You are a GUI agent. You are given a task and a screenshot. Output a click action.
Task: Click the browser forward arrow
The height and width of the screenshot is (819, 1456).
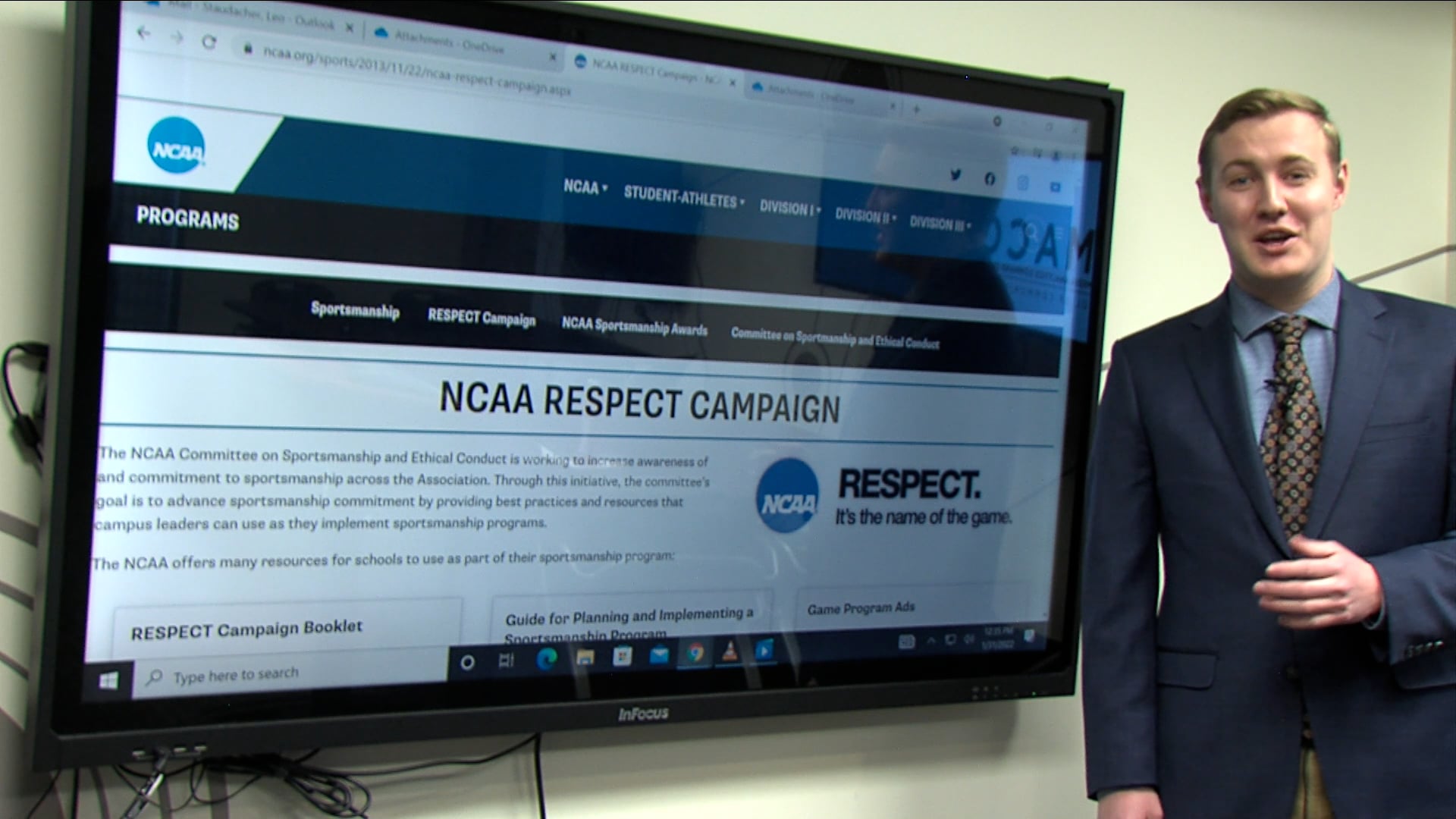(x=177, y=36)
